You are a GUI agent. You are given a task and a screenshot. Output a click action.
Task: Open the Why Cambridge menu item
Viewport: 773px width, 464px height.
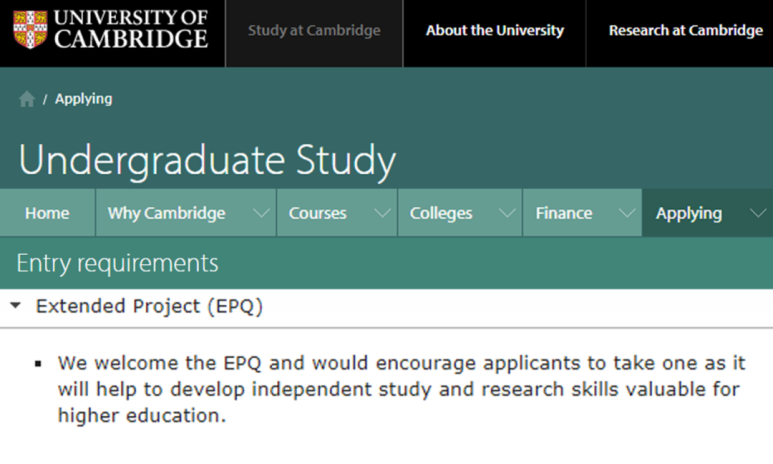tap(167, 213)
